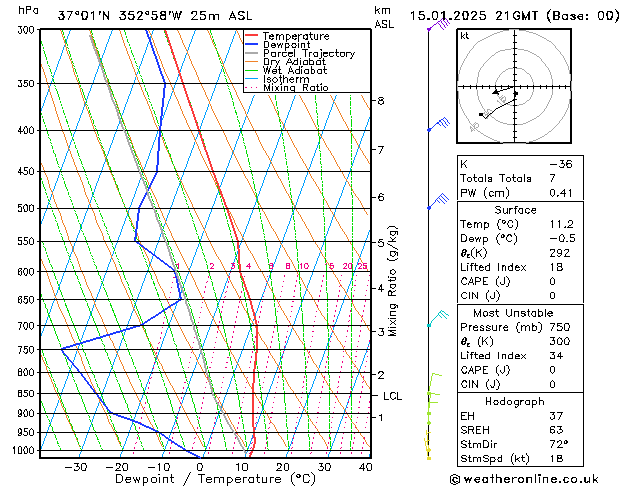Click the 8 km altitude label
Image resolution: width=629 pixels, height=486 pixels.
point(381,101)
